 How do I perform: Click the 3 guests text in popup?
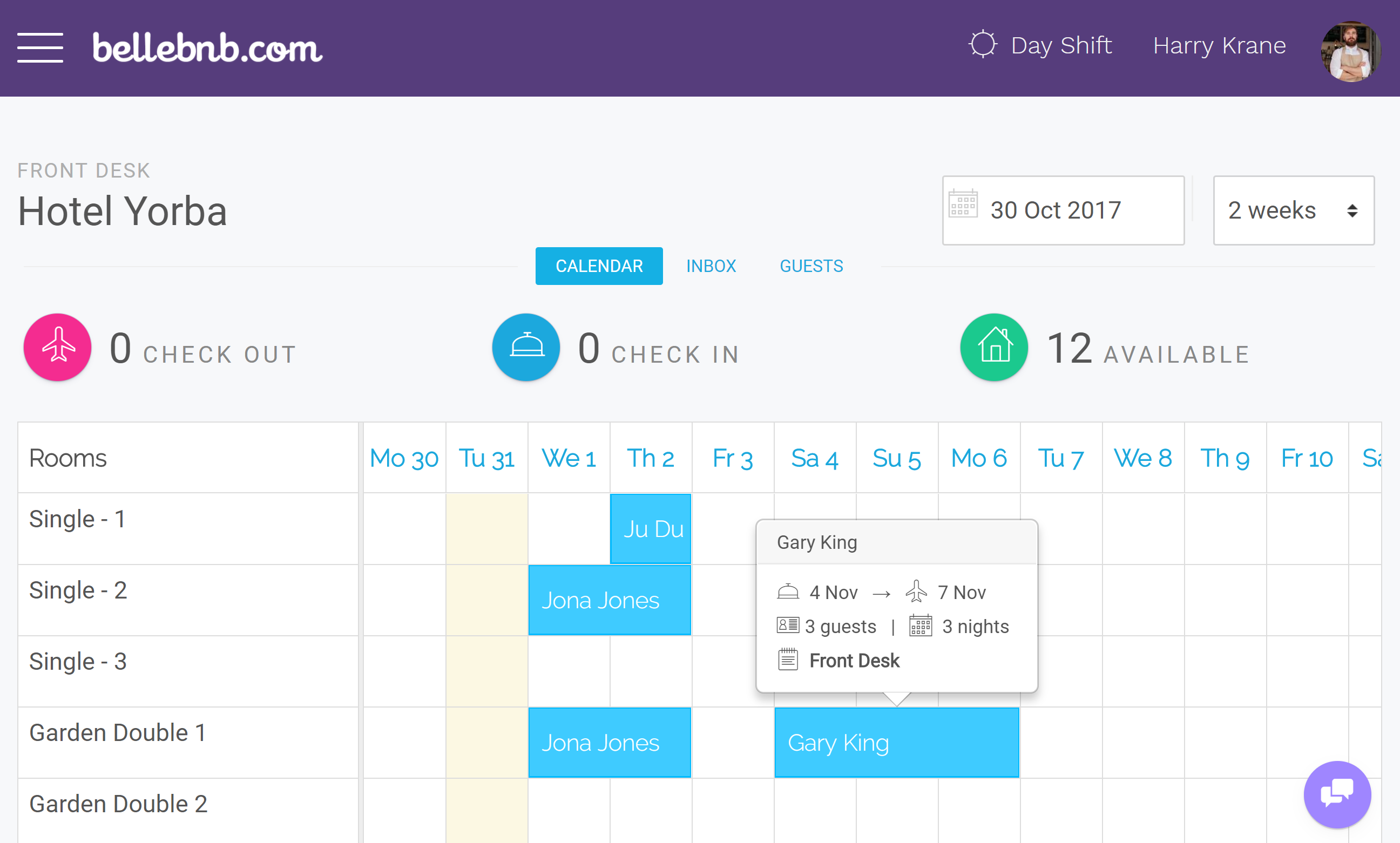[x=840, y=627]
